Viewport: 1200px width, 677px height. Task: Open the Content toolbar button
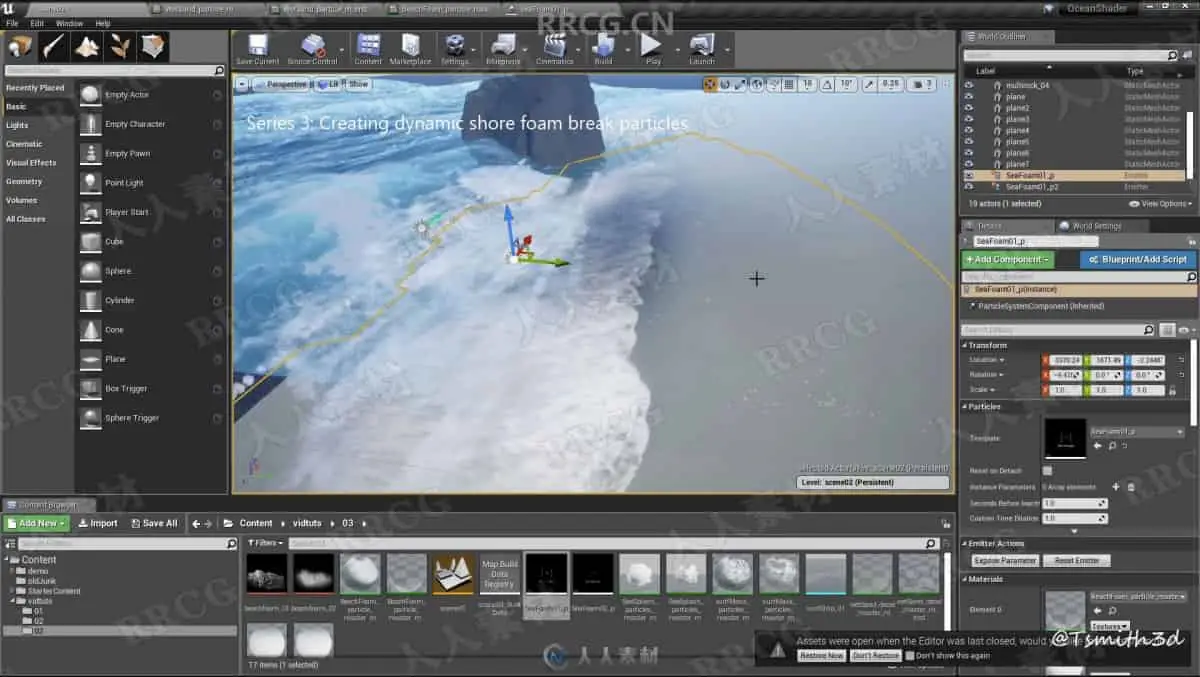point(368,49)
